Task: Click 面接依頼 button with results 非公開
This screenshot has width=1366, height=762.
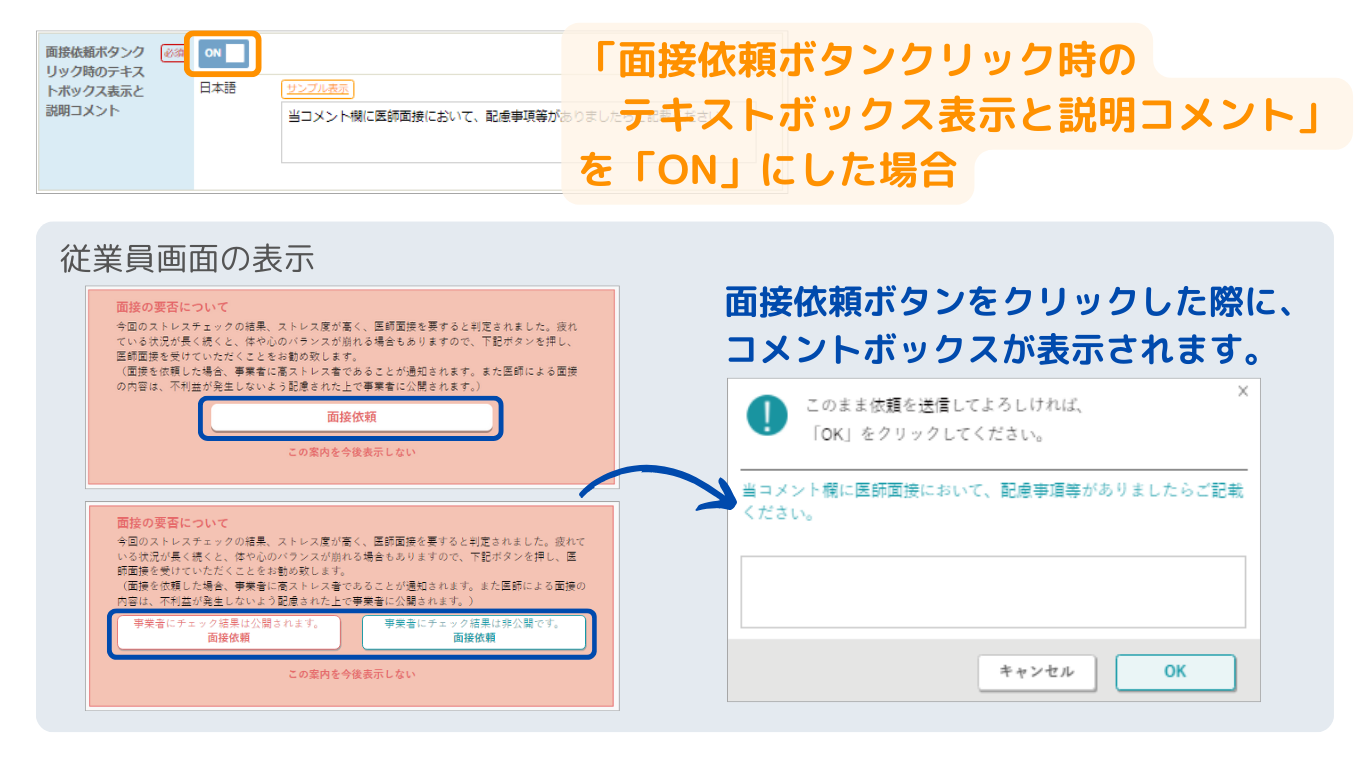Action: tap(474, 631)
